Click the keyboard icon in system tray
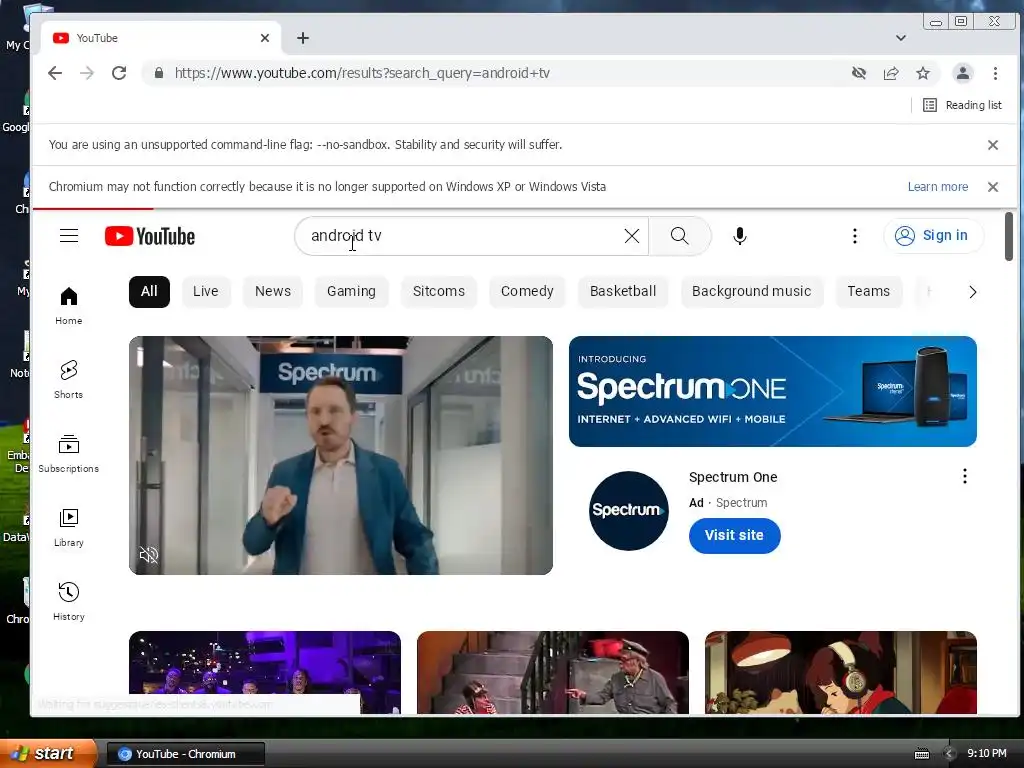This screenshot has width=1024, height=768. pyautogui.click(x=921, y=754)
